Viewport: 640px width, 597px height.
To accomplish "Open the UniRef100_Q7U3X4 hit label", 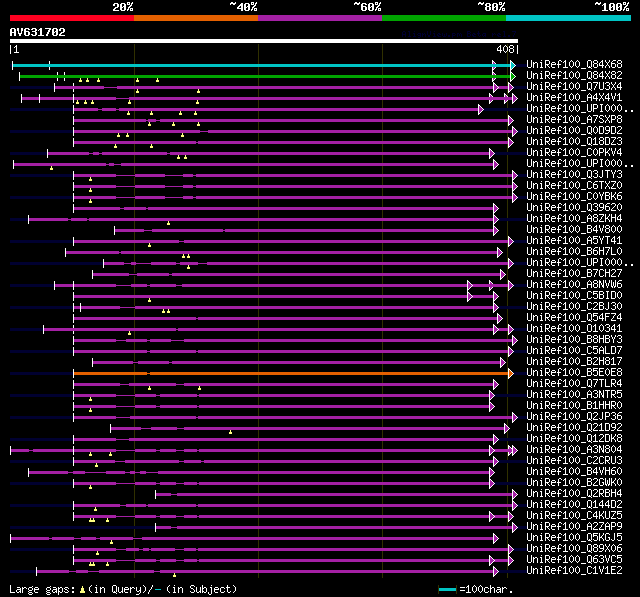I will (574, 87).
